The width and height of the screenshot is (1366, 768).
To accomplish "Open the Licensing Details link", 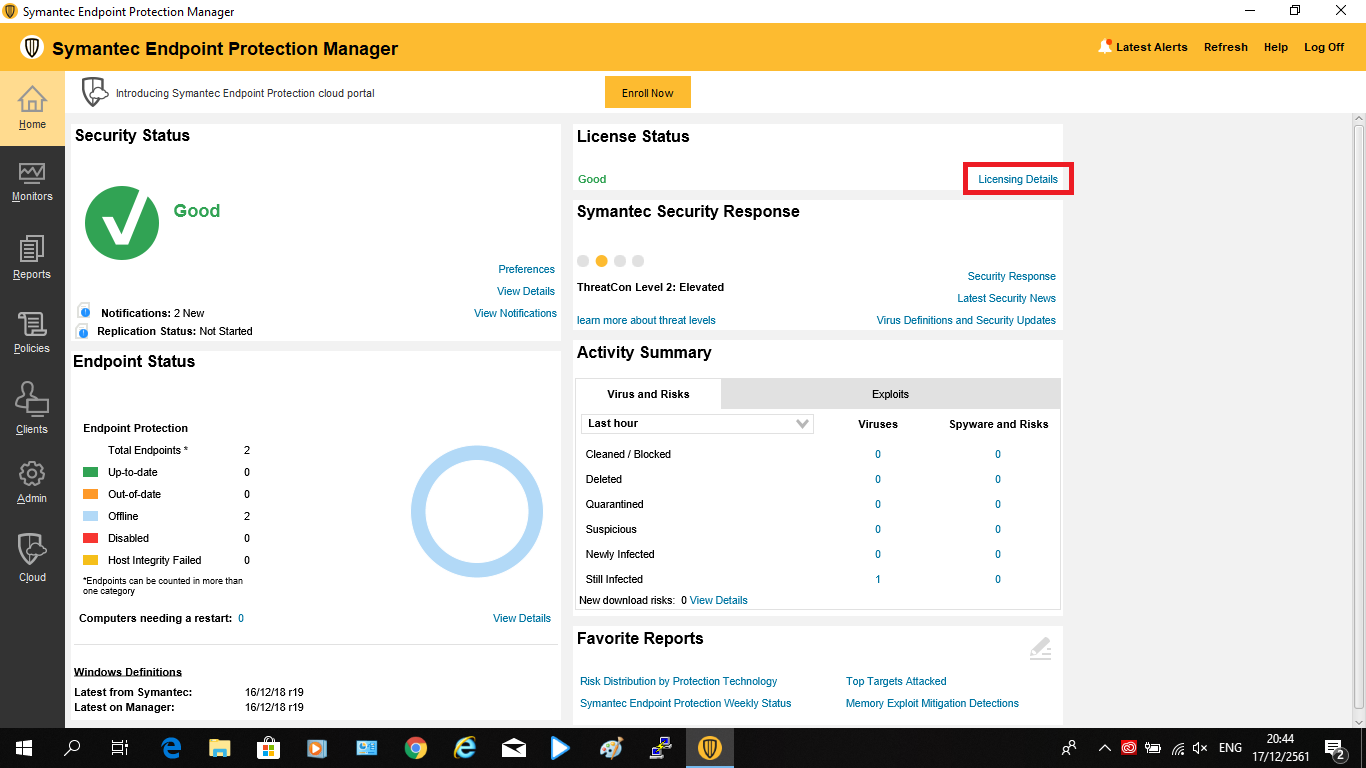I will click(1018, 179).
